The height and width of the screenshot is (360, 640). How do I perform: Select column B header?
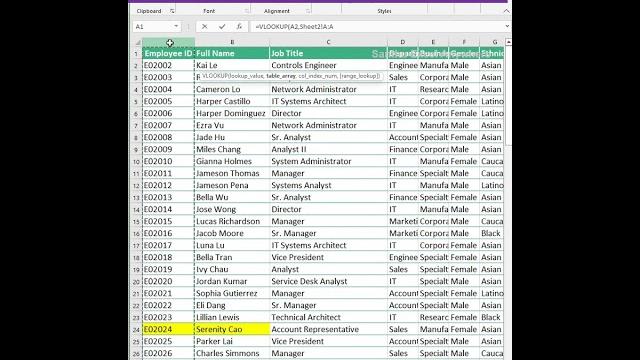(232, 42)
